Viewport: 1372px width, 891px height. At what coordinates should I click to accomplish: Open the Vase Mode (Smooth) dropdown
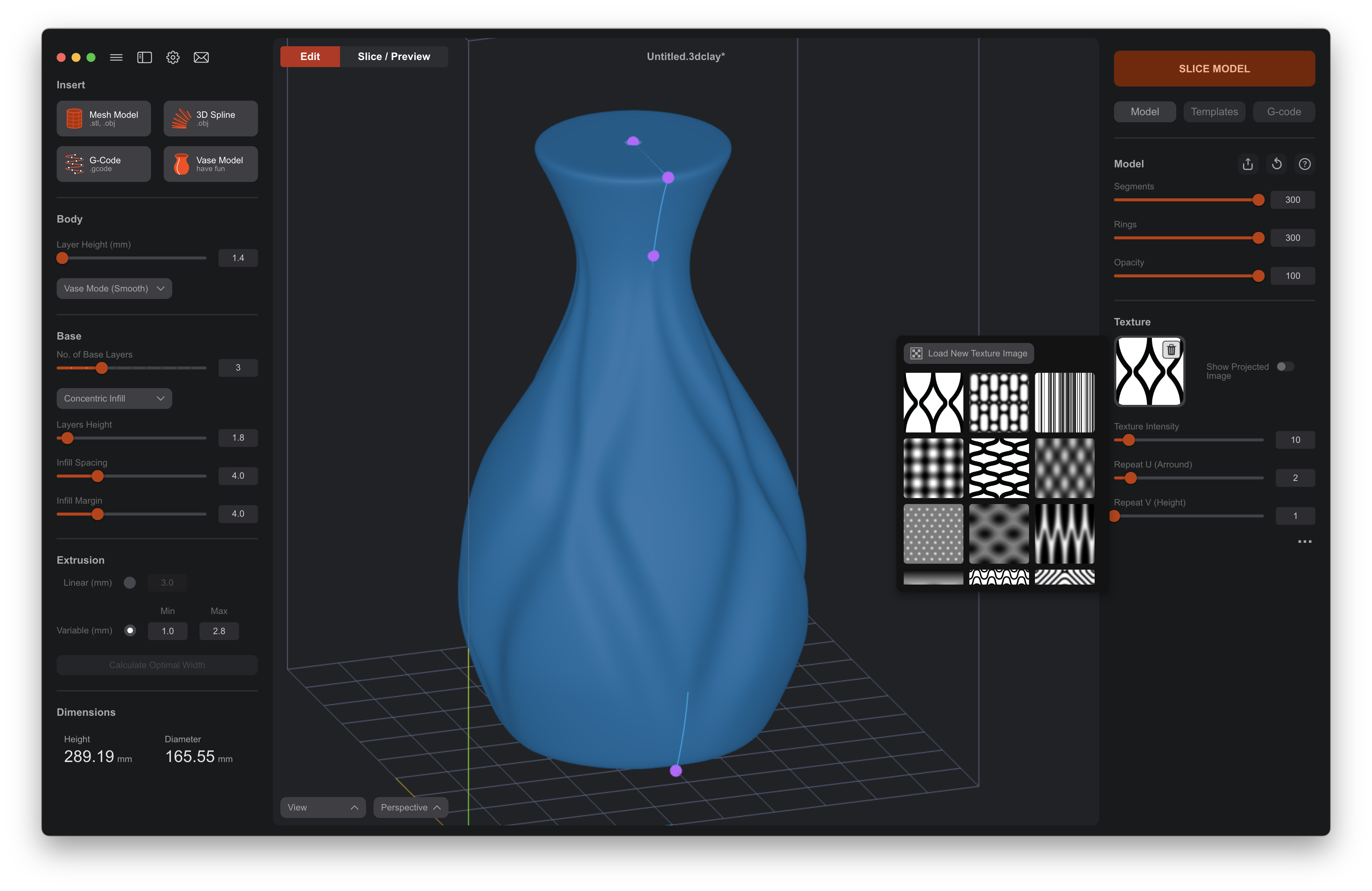[114, 288]
